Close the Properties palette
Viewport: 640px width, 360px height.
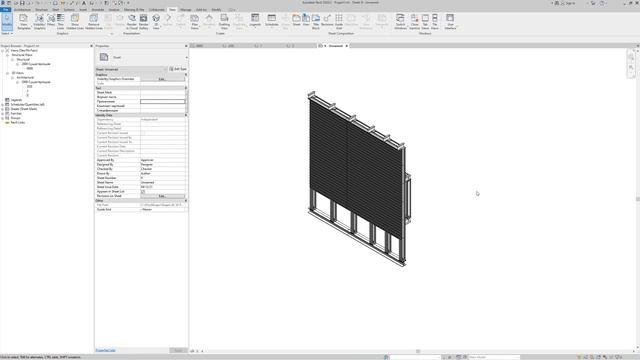[186, 46]
